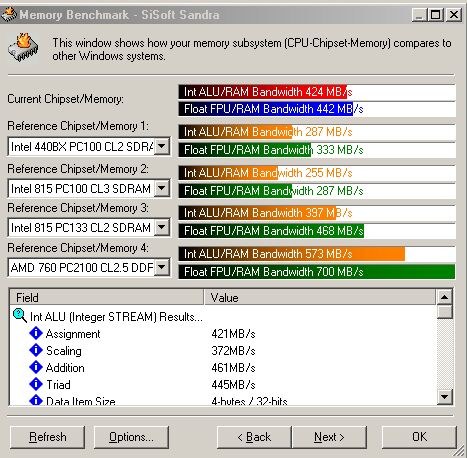Go to previous page with Back
The height and width of the screenshot is (458, 467).
coord(254,437)
